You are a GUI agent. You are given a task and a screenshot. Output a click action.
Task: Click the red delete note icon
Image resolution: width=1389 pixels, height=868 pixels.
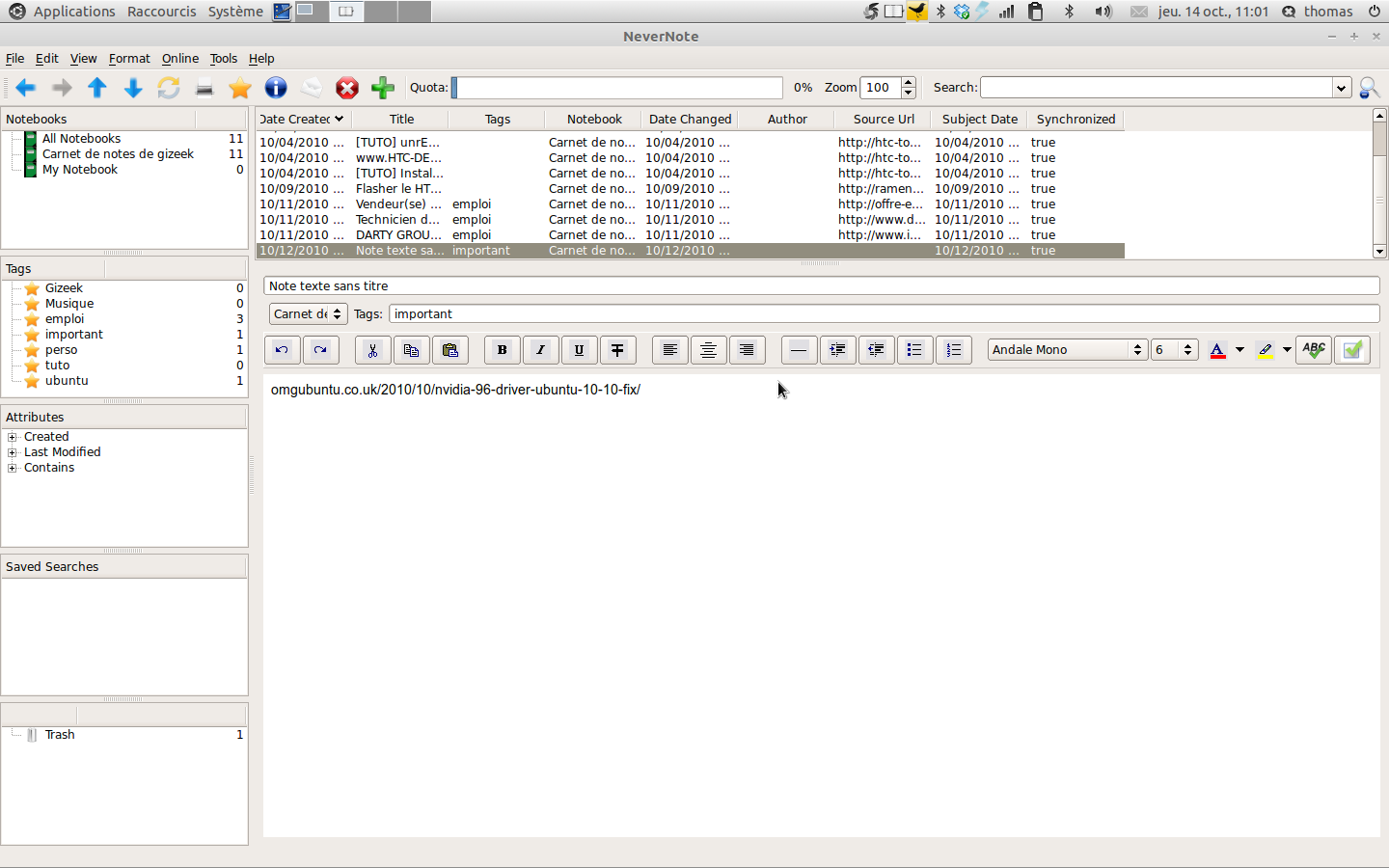tap(347, 88)
